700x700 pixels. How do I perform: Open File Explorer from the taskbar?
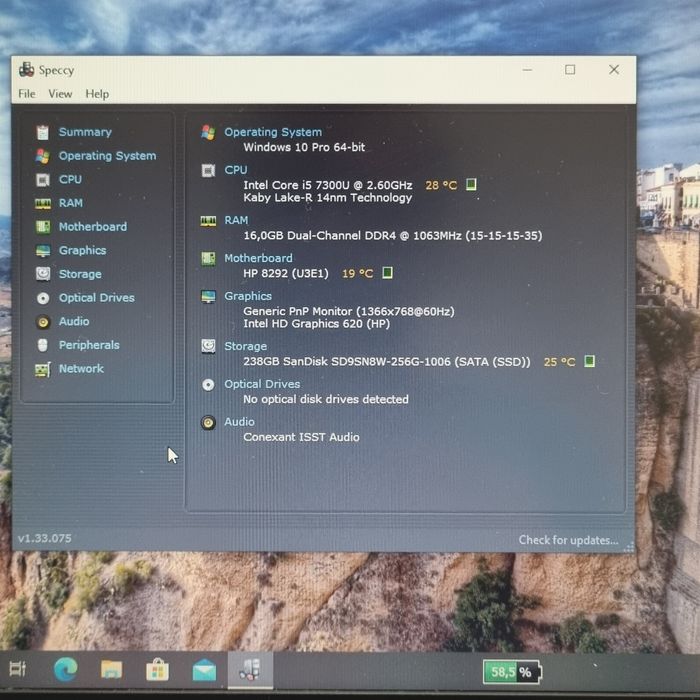pos(112,670)
